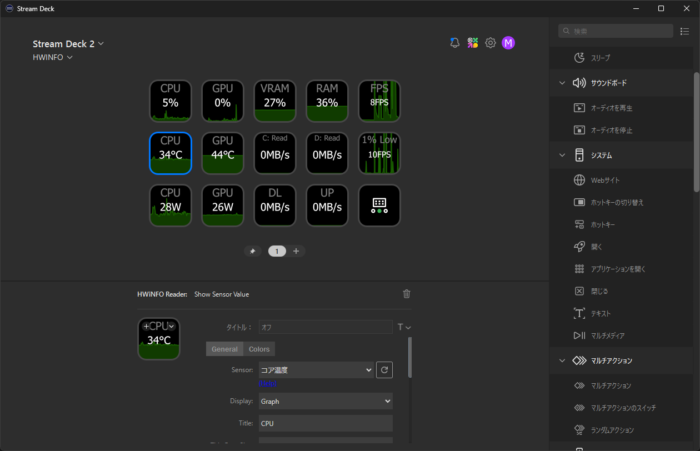Click the action list scrollbar

click(x=696, y=132)
